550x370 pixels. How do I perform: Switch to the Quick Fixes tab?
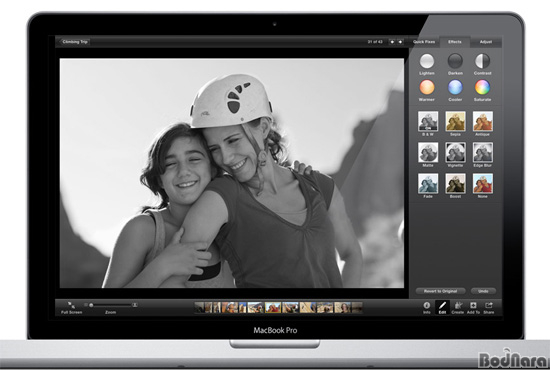pos(424,42)
